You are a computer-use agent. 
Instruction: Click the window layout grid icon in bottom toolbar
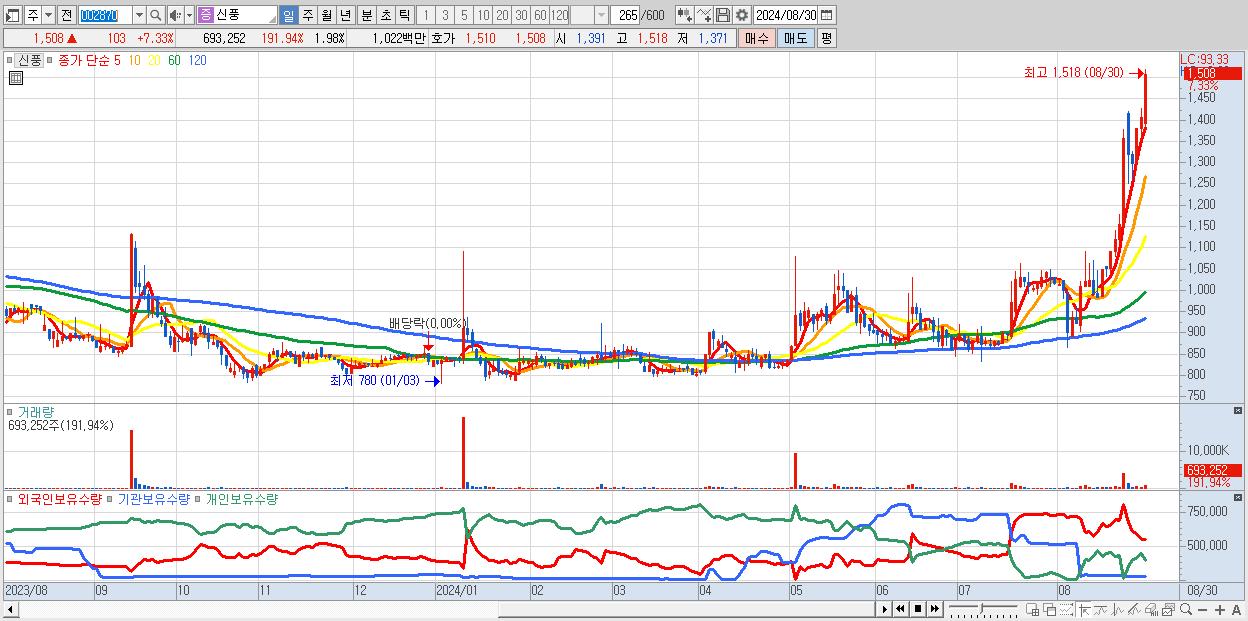(x=1033, y=610)
